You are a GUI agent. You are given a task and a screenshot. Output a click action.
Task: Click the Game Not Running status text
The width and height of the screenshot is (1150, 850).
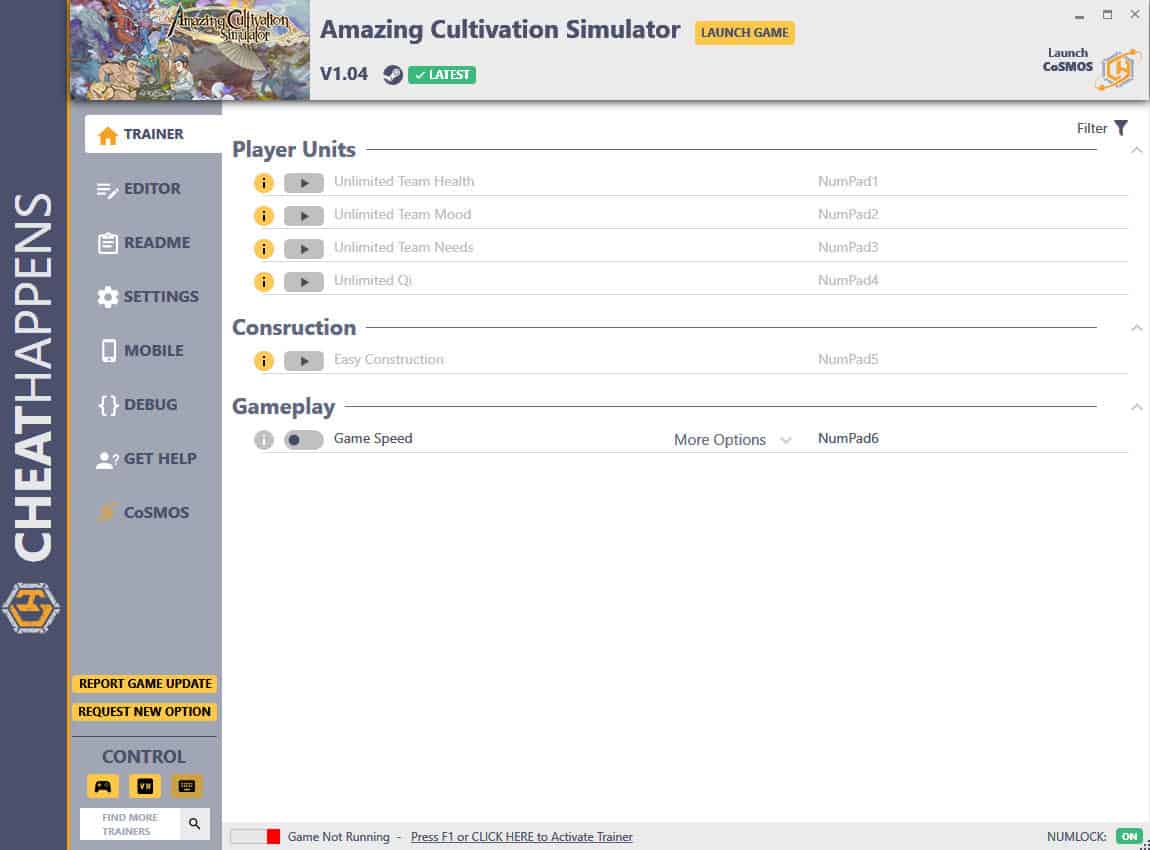(338, 837)
